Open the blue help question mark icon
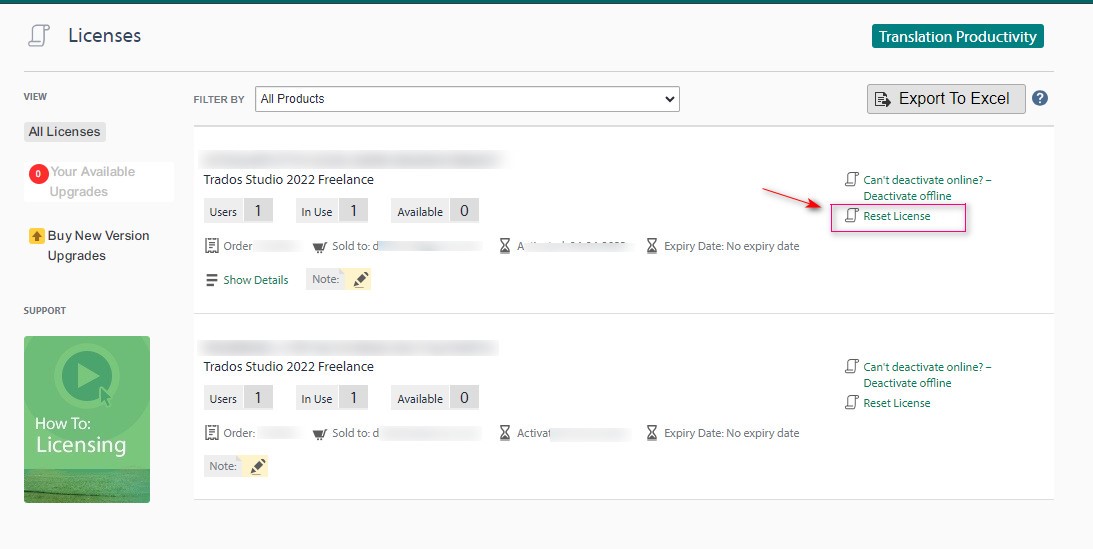This screenshot has height=549, width=1093. pos(1039,98)
